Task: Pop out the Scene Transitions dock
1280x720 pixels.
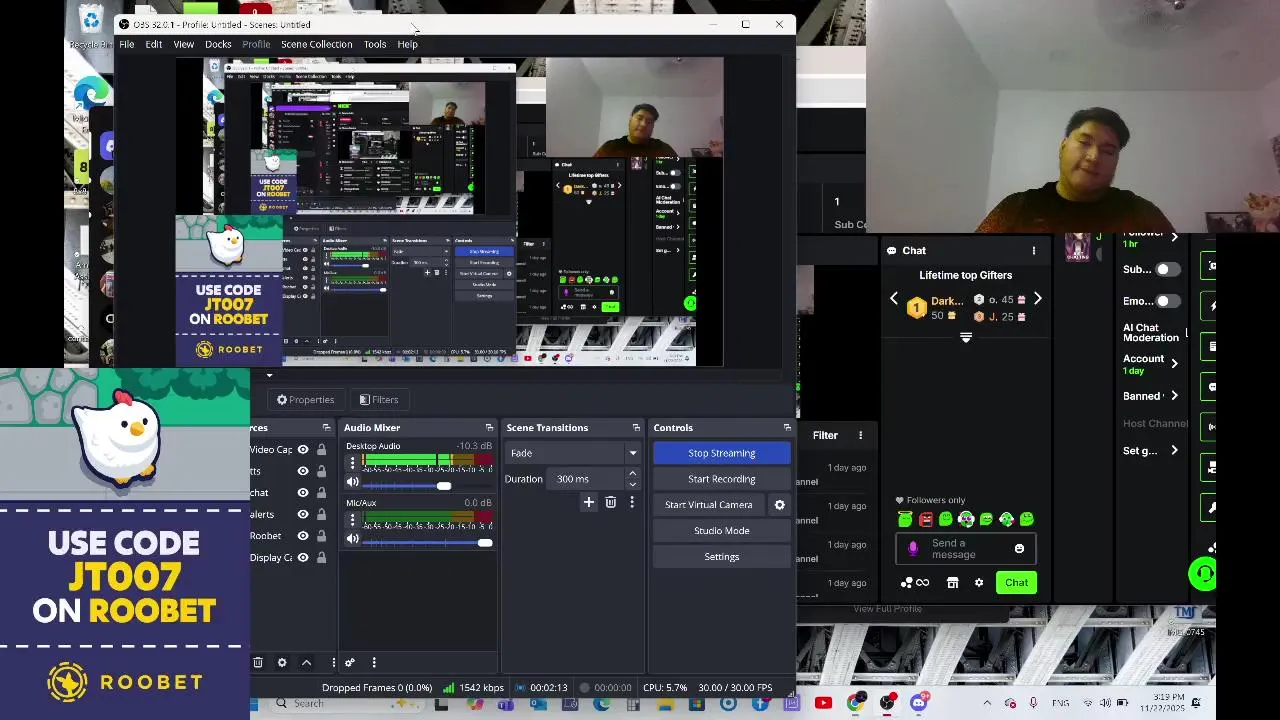Action: point(636,428)
